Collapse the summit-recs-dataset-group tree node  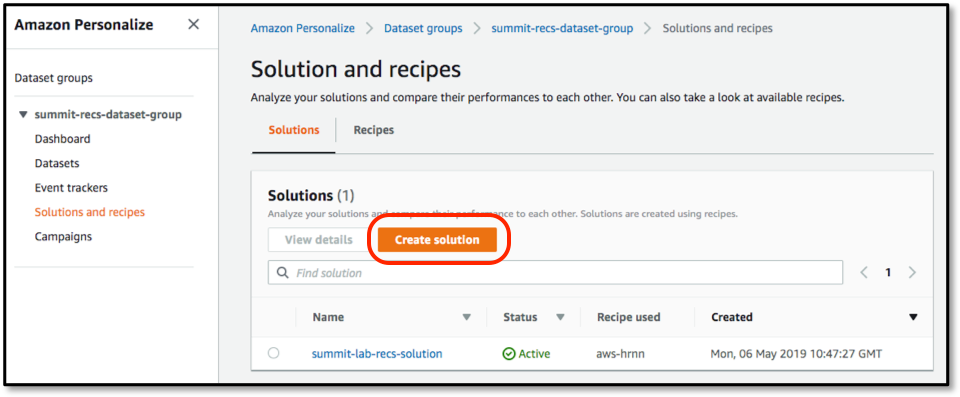tap(23, 115)
